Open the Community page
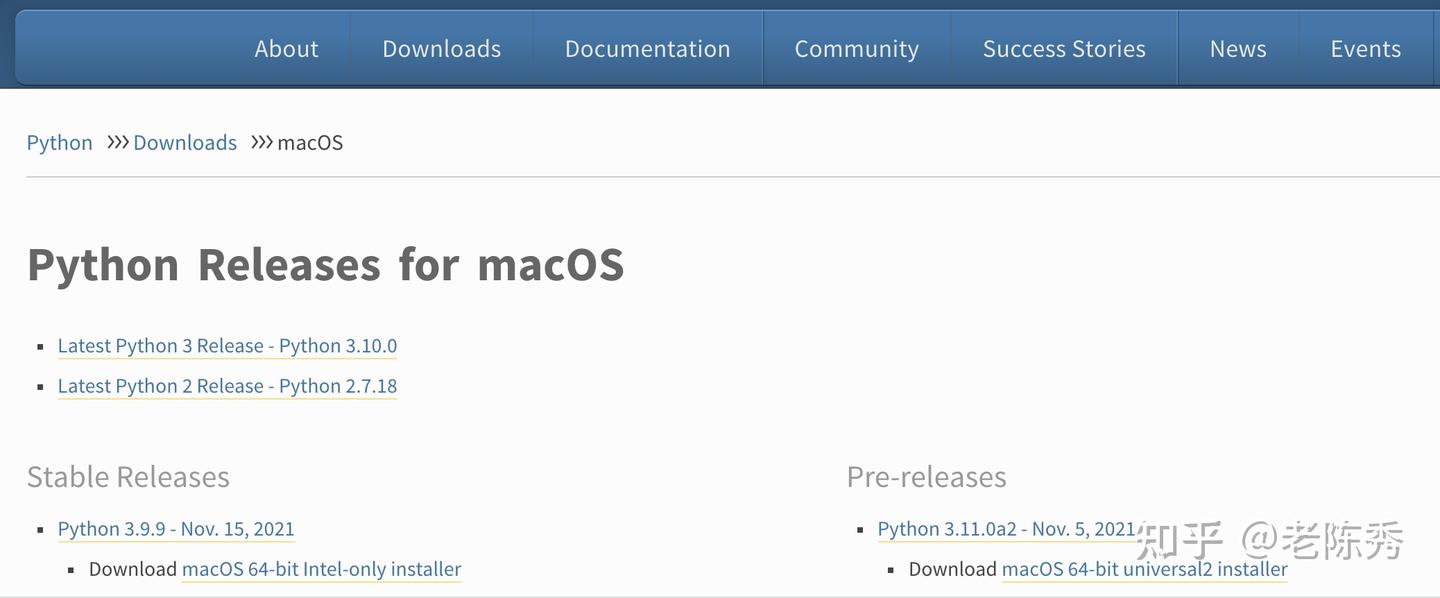 tap(856, 47)
